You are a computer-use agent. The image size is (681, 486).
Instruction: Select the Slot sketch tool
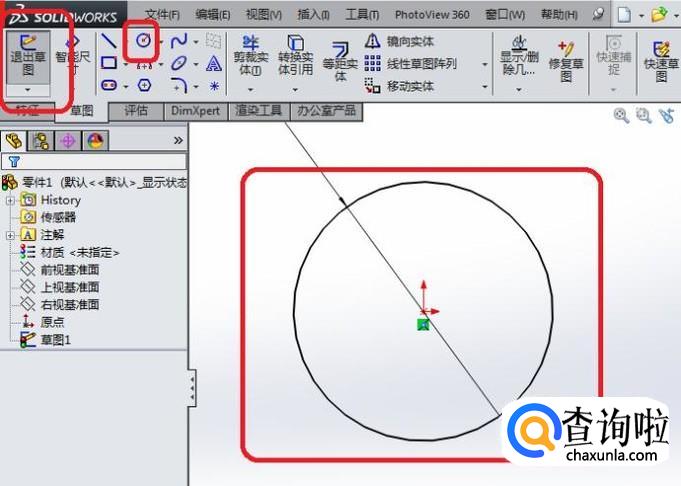click(109, 85)
